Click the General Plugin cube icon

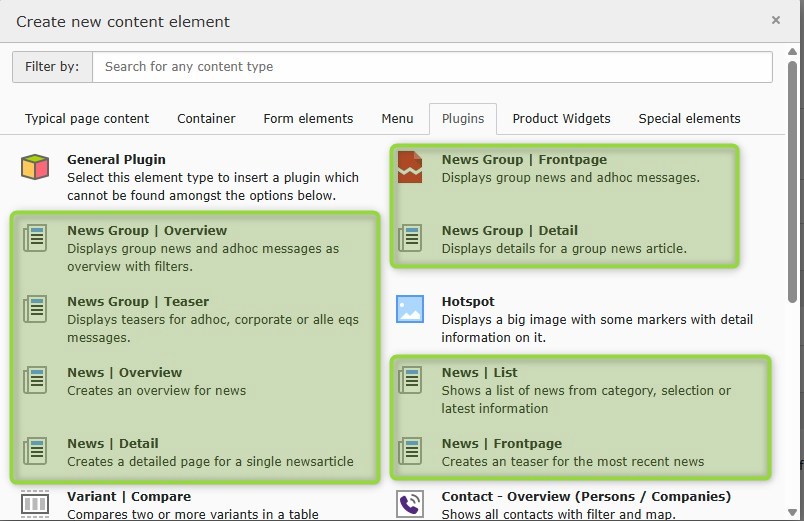pos(35,167)
